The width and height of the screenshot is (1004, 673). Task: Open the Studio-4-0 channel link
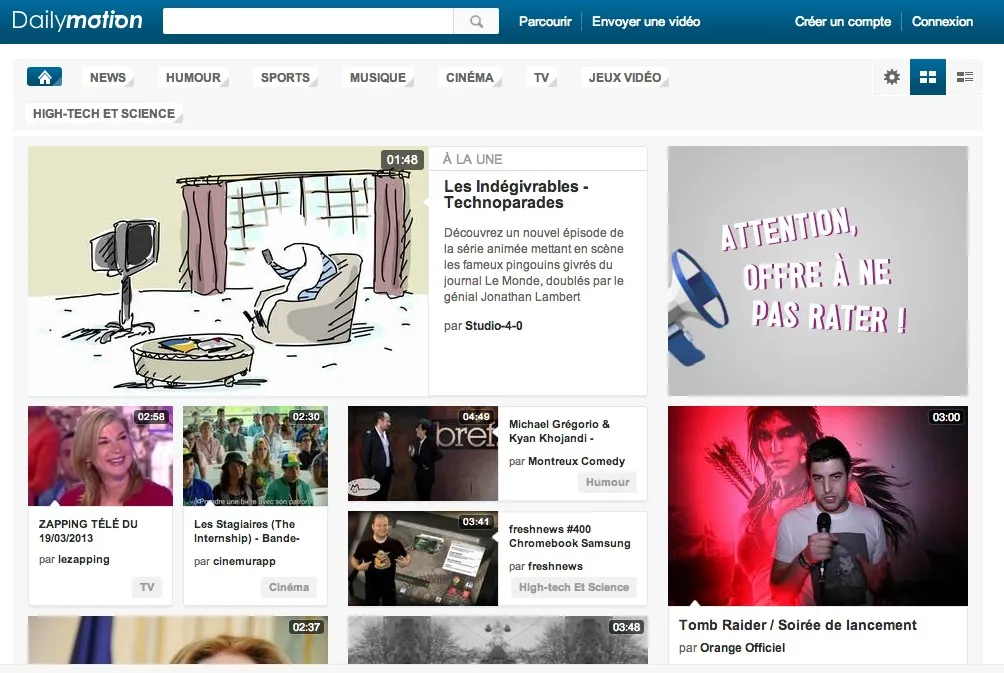[494, 326]
